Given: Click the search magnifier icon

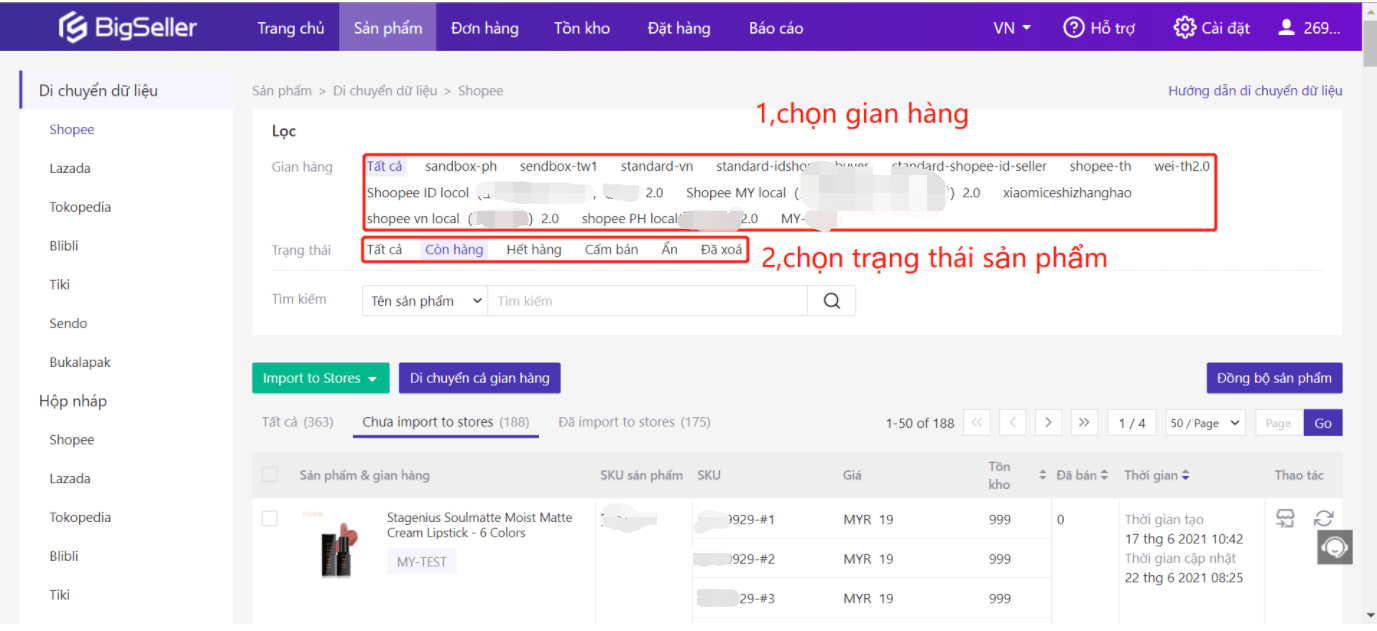Looking at the screenshot, I should click(831, 301).
